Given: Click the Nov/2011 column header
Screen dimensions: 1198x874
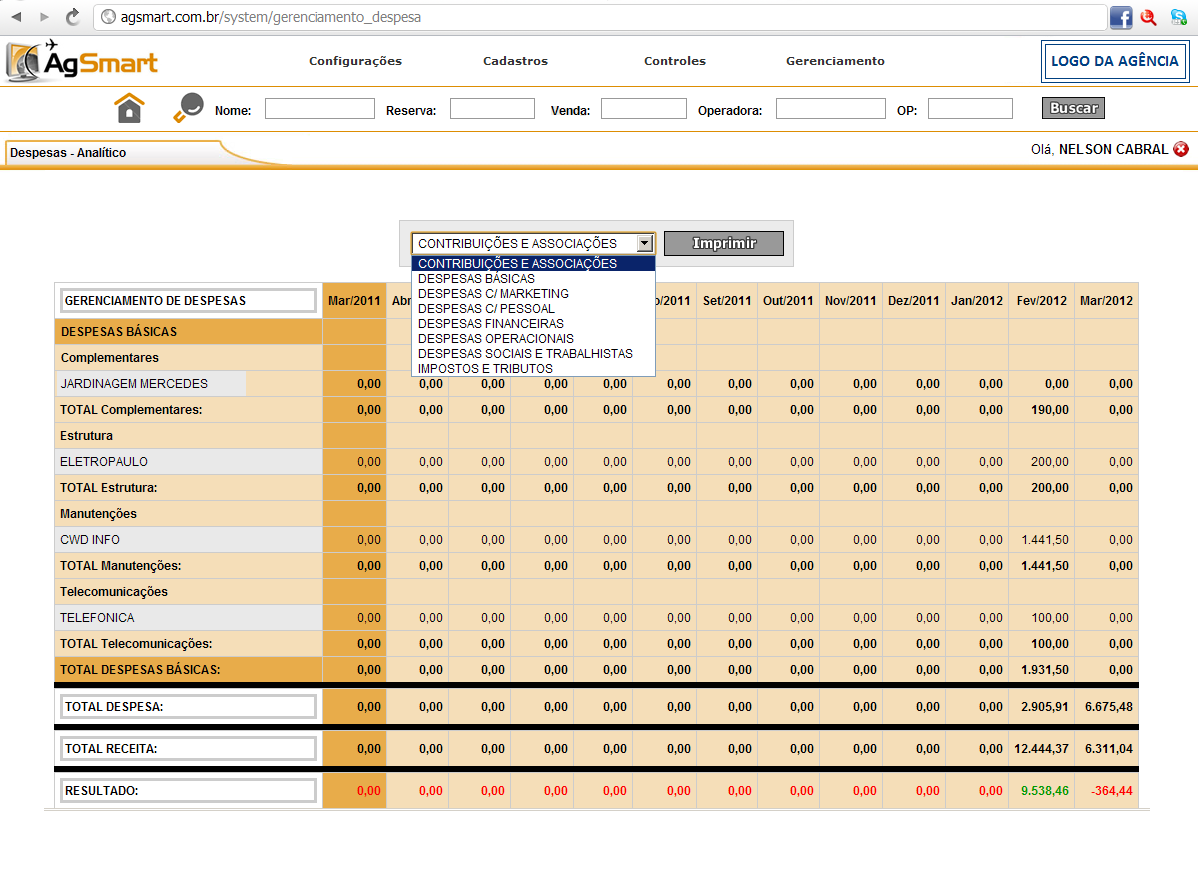Looking at the screenshot, I should tap(850, 301).
